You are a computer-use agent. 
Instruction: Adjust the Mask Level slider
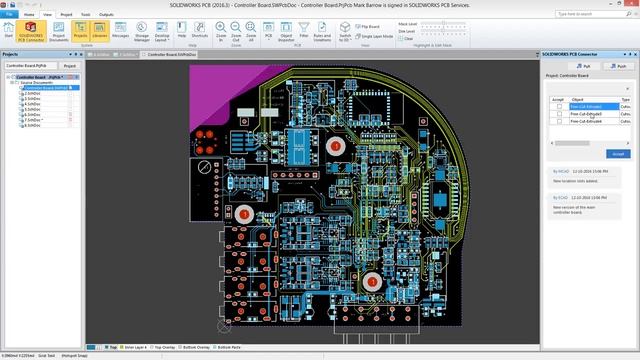pyautogui.click(x=443, y=24)
